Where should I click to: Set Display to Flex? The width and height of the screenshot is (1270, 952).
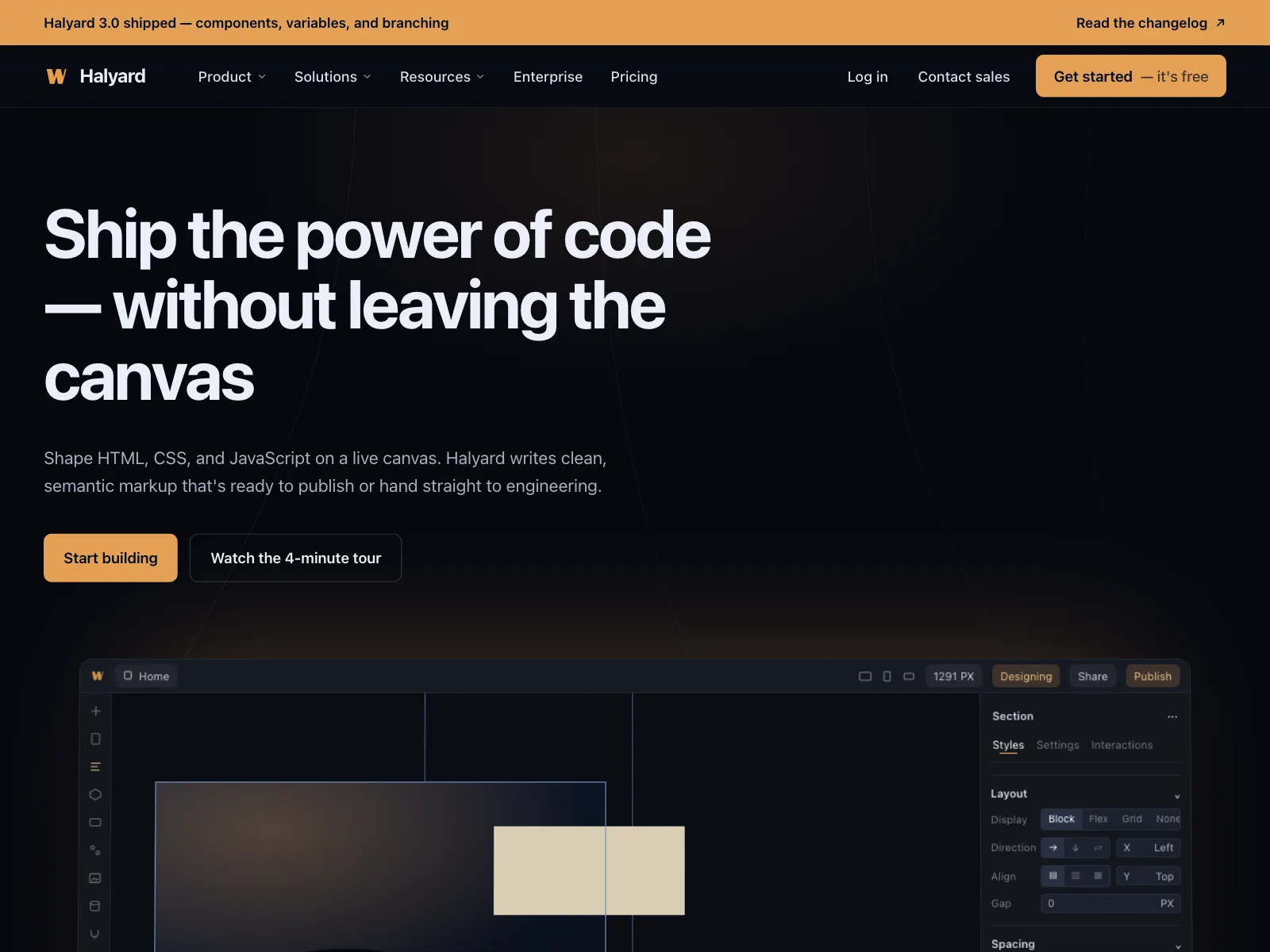[x=1099, y=819]
